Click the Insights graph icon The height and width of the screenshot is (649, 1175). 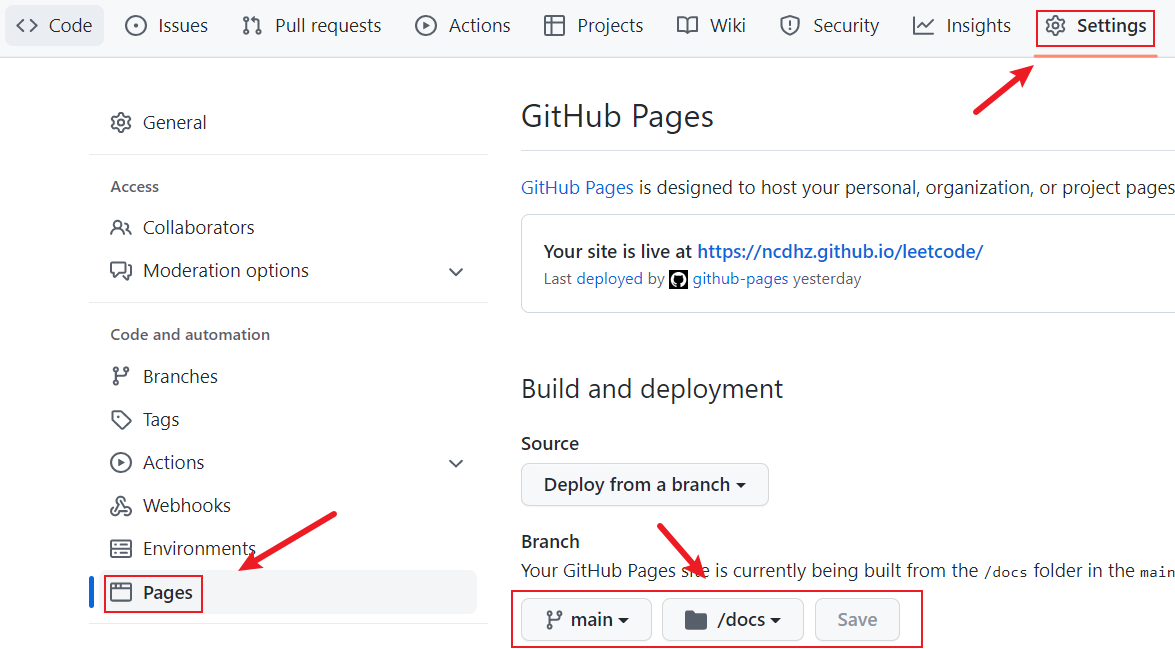click(923, 25)
